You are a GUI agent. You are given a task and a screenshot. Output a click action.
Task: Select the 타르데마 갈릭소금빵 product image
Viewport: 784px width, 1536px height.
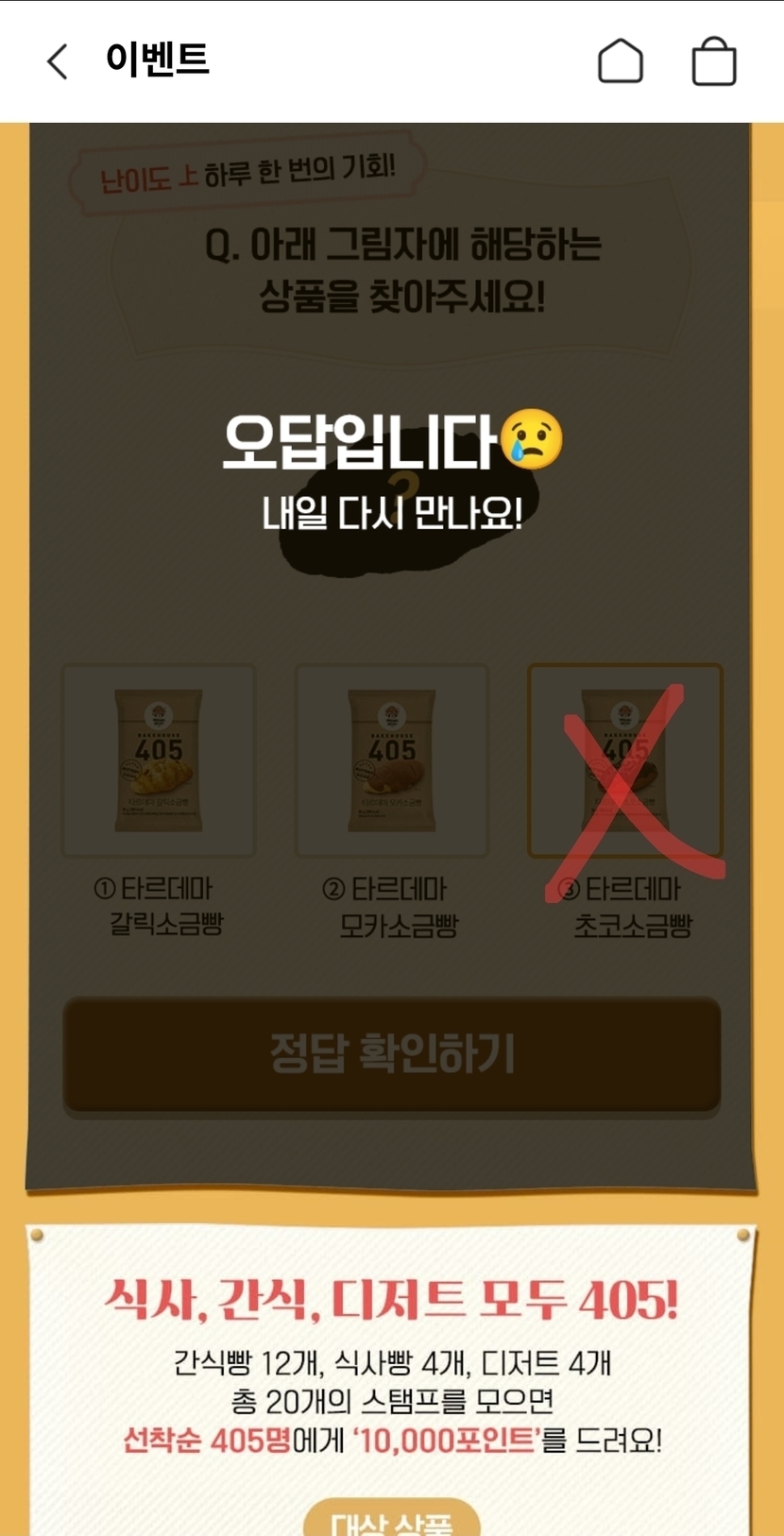click(x=159, y=760)
